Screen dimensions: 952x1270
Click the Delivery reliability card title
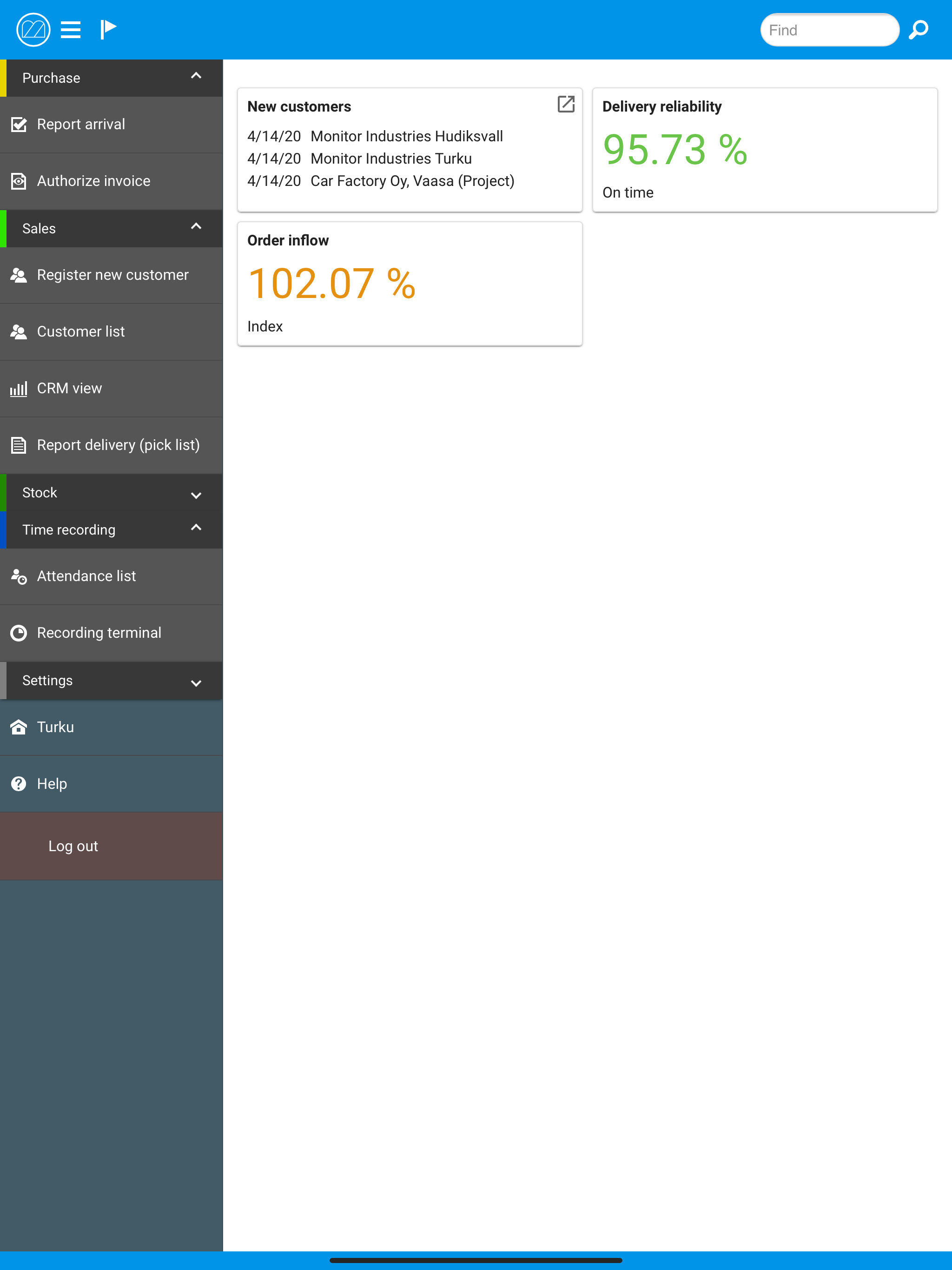pyautogui.click(x=662, y=107)
